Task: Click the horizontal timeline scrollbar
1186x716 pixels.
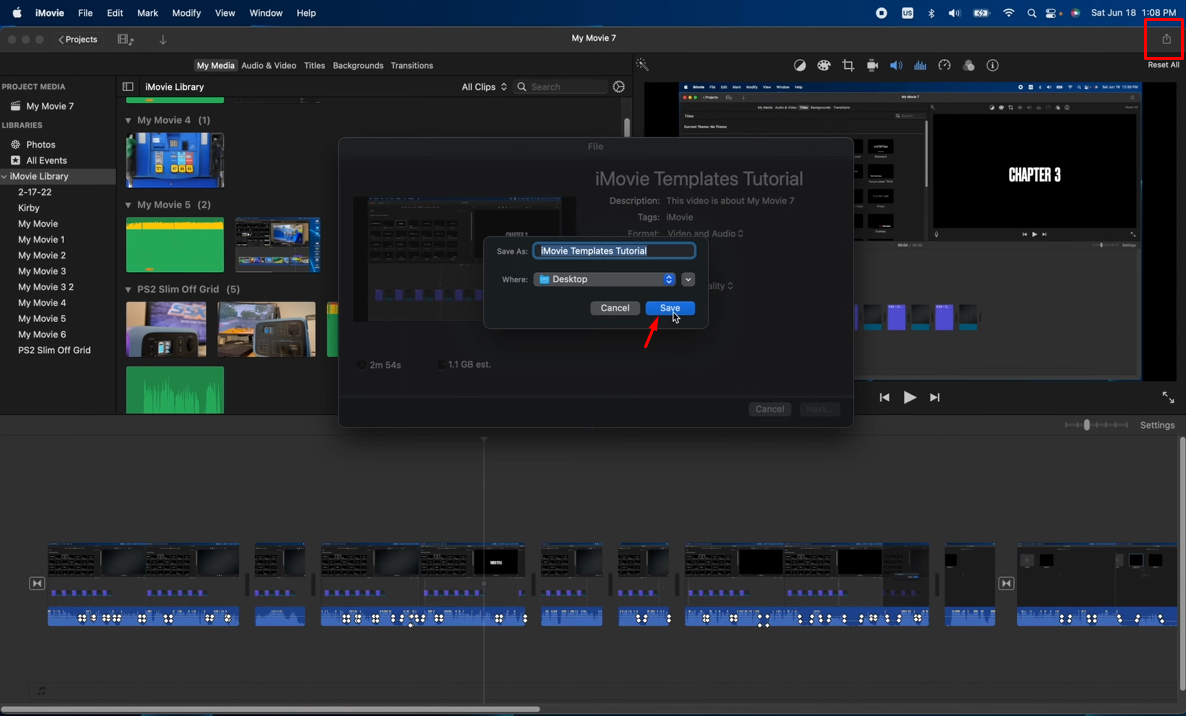Action: click(x=270, y=709)
